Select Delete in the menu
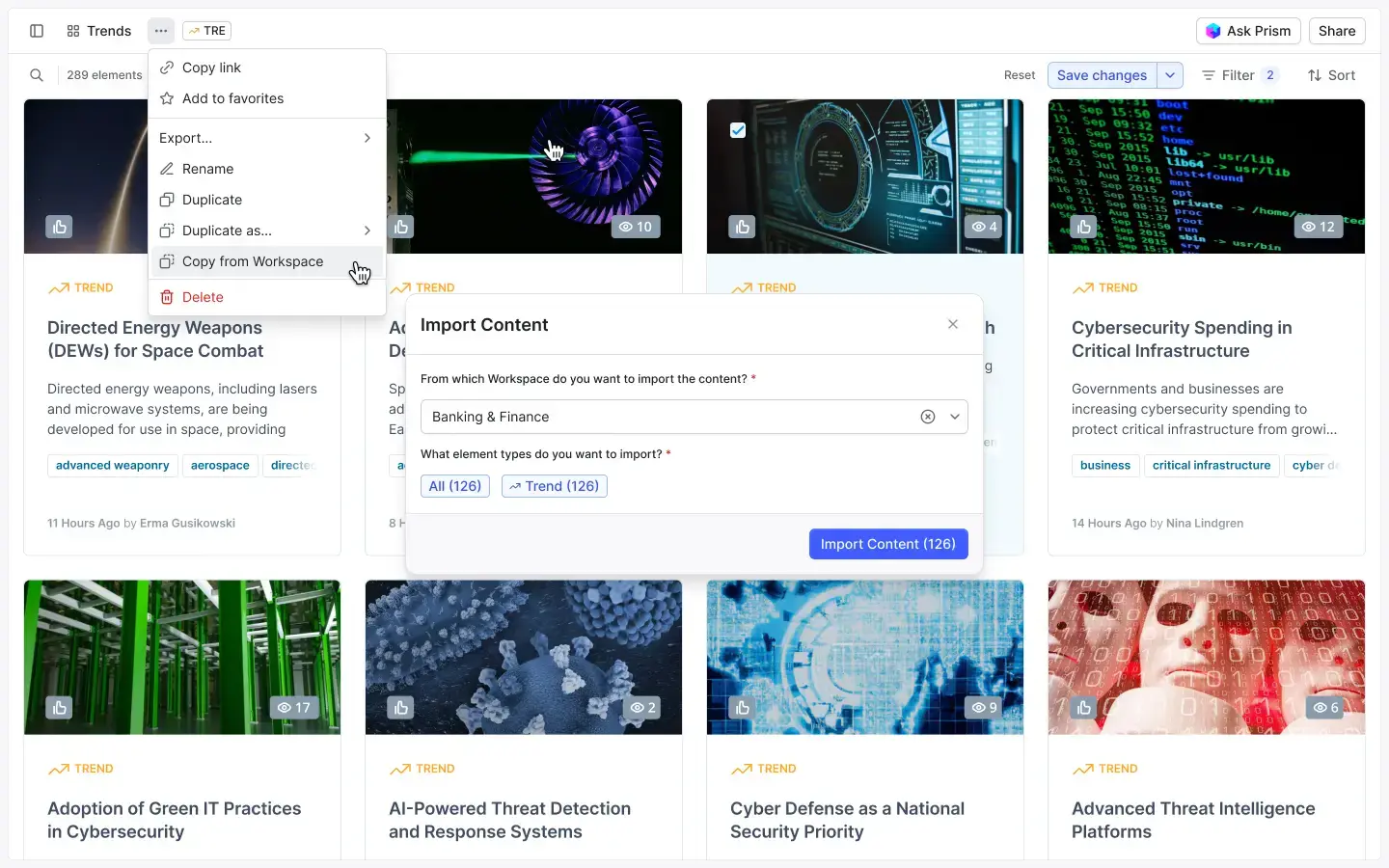 pos(267,297)
